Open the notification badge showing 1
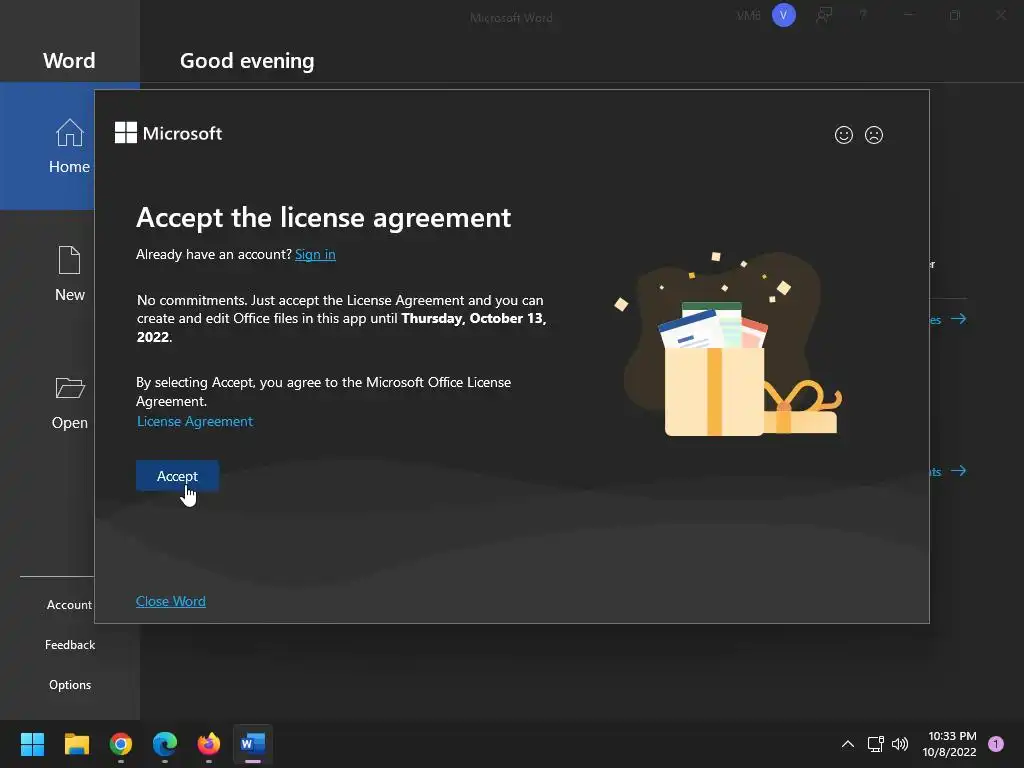The height and width of the screenshot is (768, 1024). tap(996, 744)
